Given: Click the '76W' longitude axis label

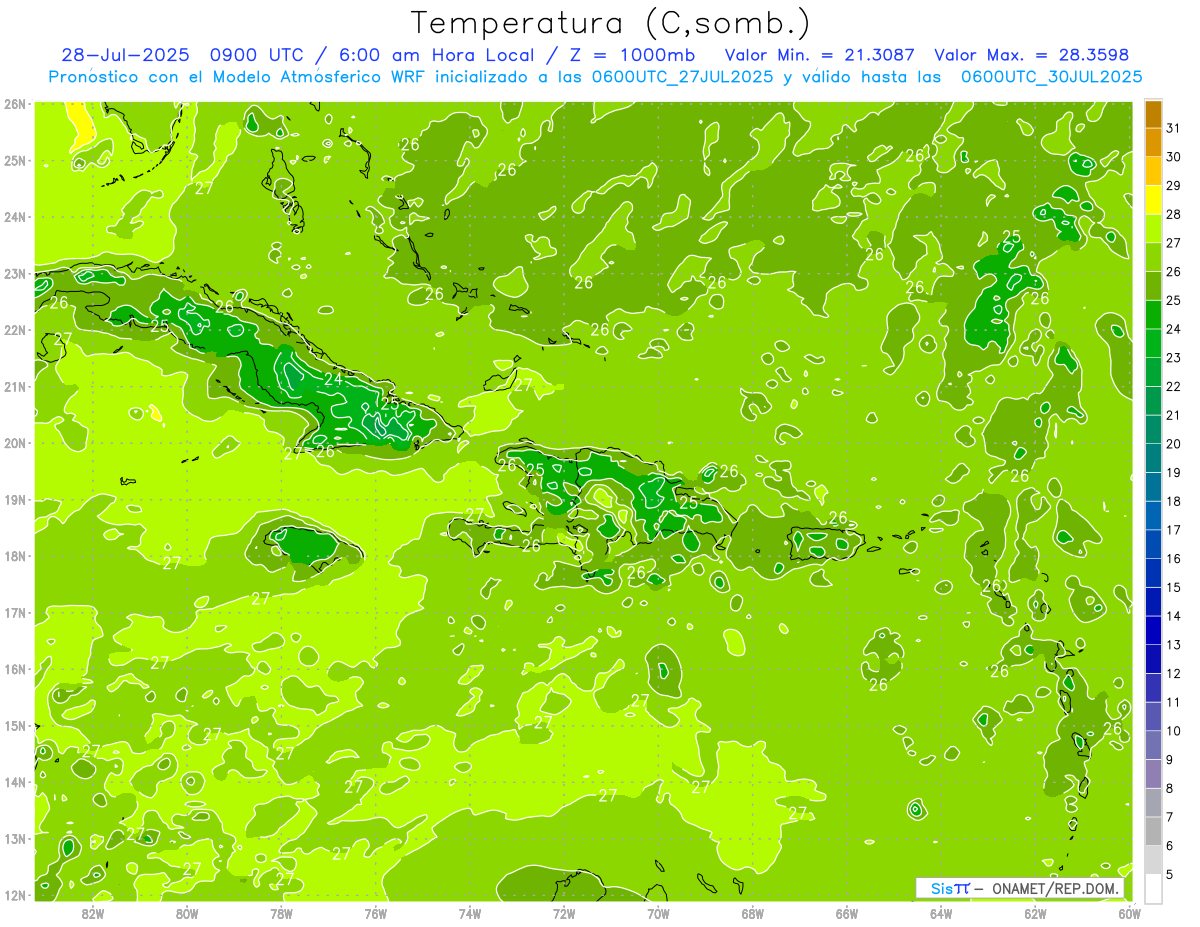Looking at the screenshot, I should 376,912.
